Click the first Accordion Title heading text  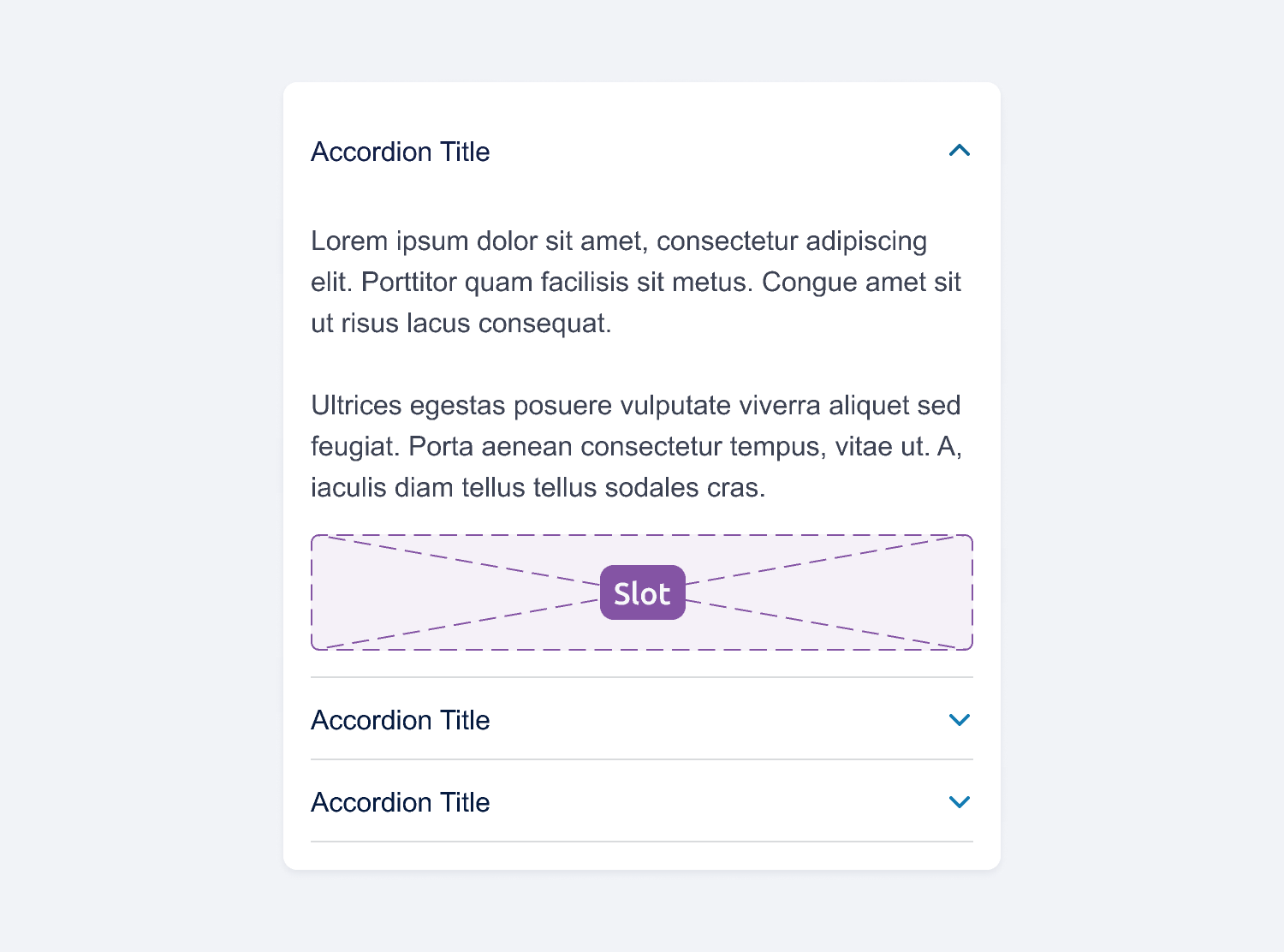pos(400,152)
